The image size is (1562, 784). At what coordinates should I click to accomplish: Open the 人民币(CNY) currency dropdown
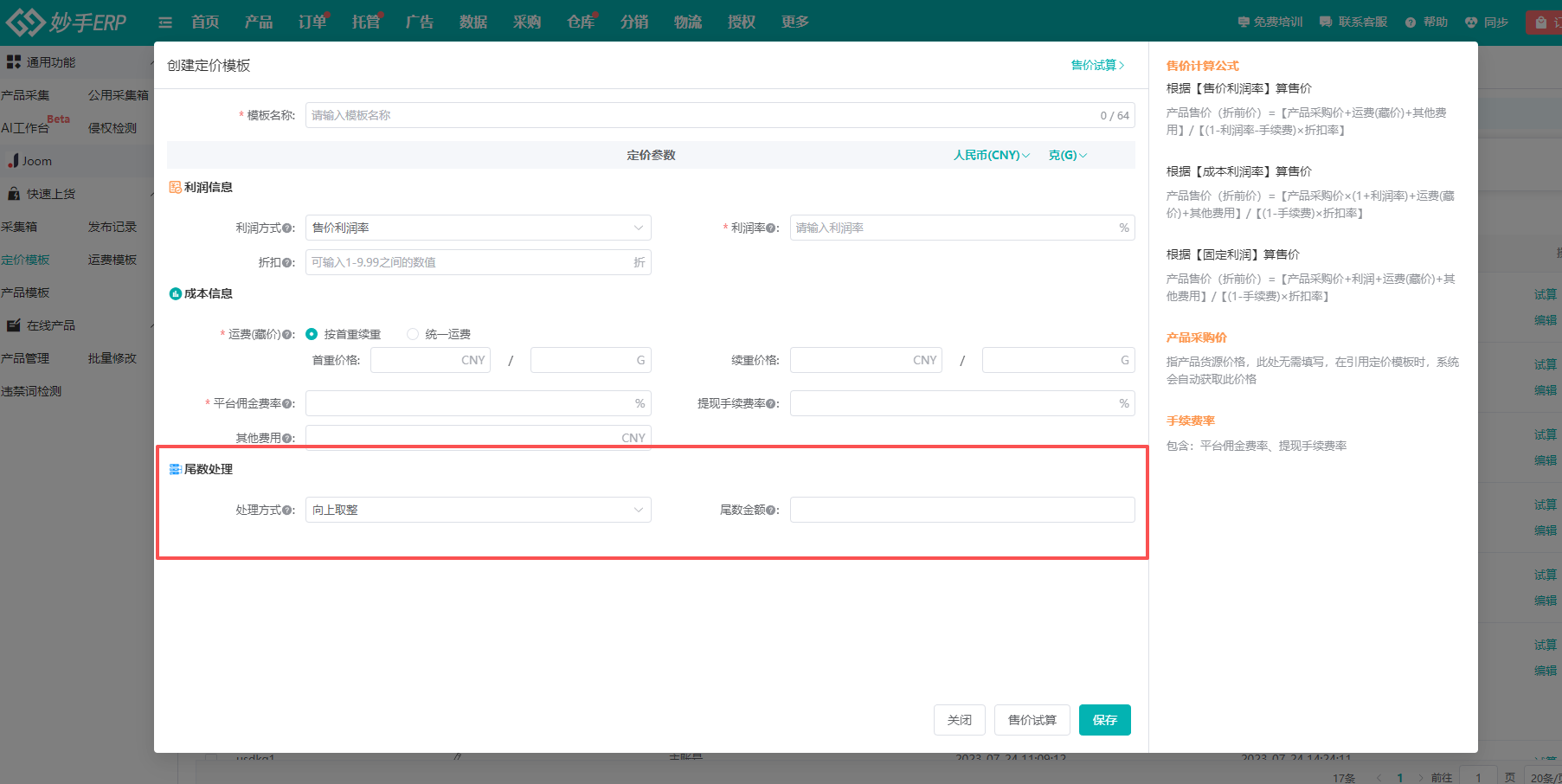coord(990,155)
